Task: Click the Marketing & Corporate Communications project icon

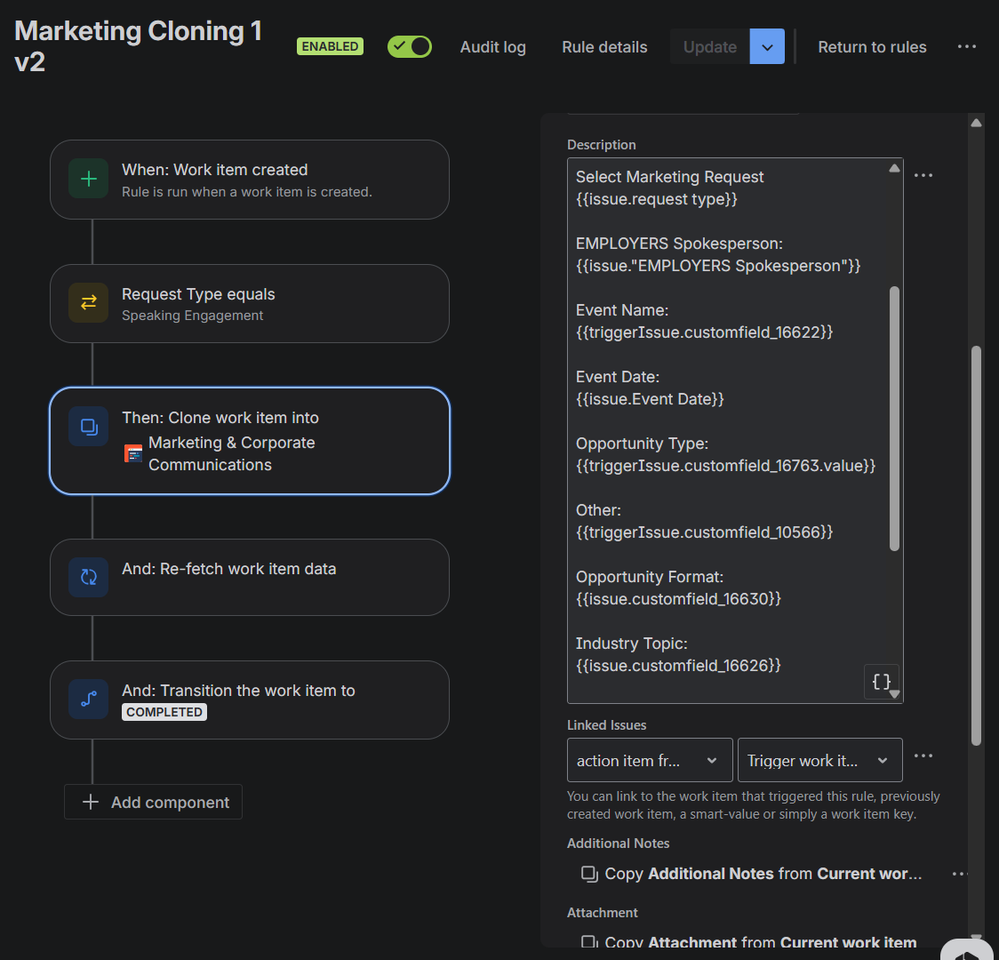Action: 133,454
